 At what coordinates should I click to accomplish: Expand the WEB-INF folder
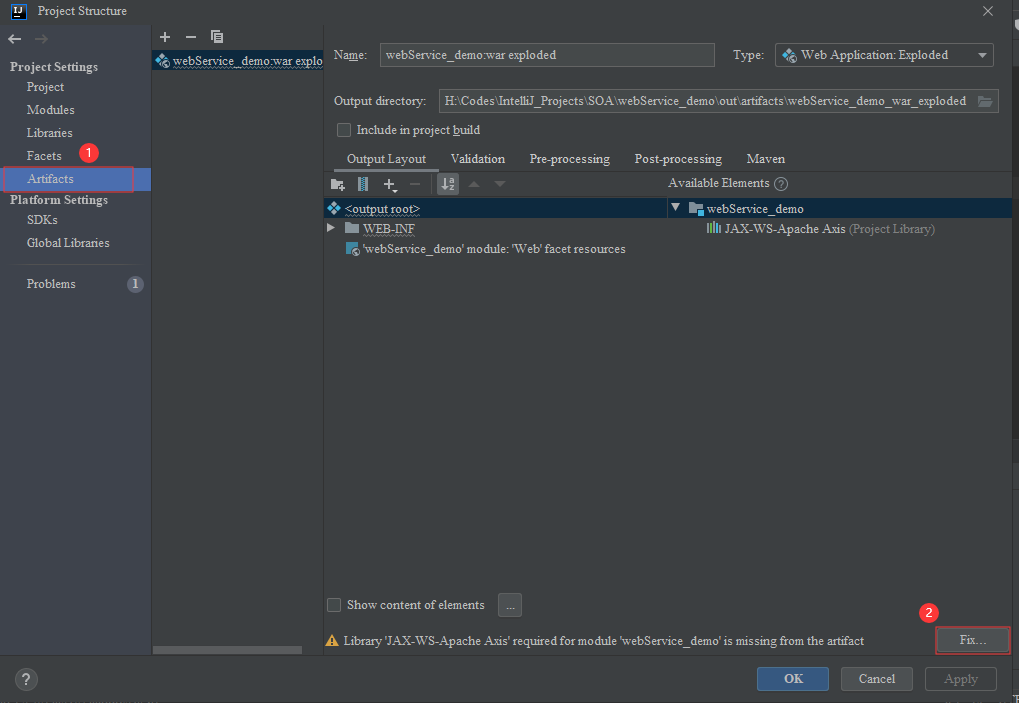[x=331, y=228]
